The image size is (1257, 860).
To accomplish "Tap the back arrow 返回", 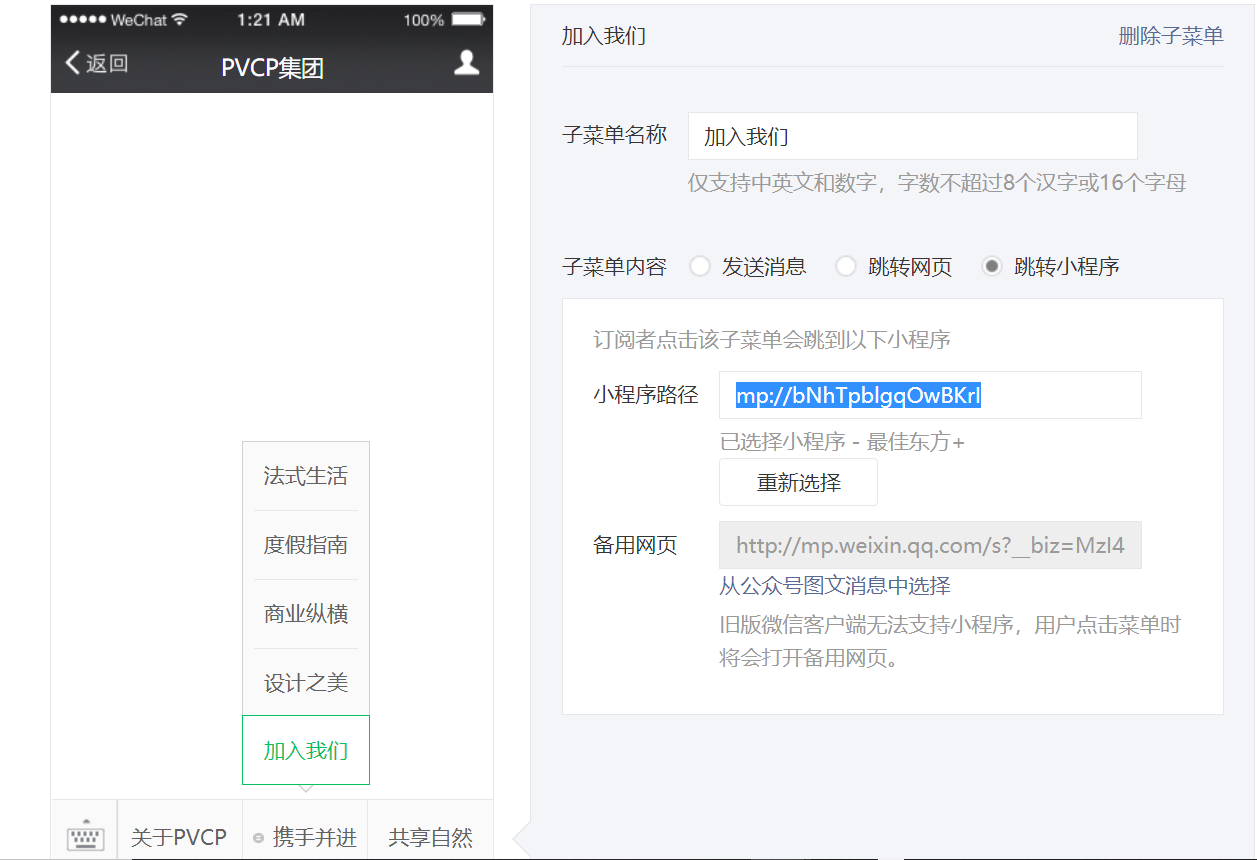I will [96, 63].
